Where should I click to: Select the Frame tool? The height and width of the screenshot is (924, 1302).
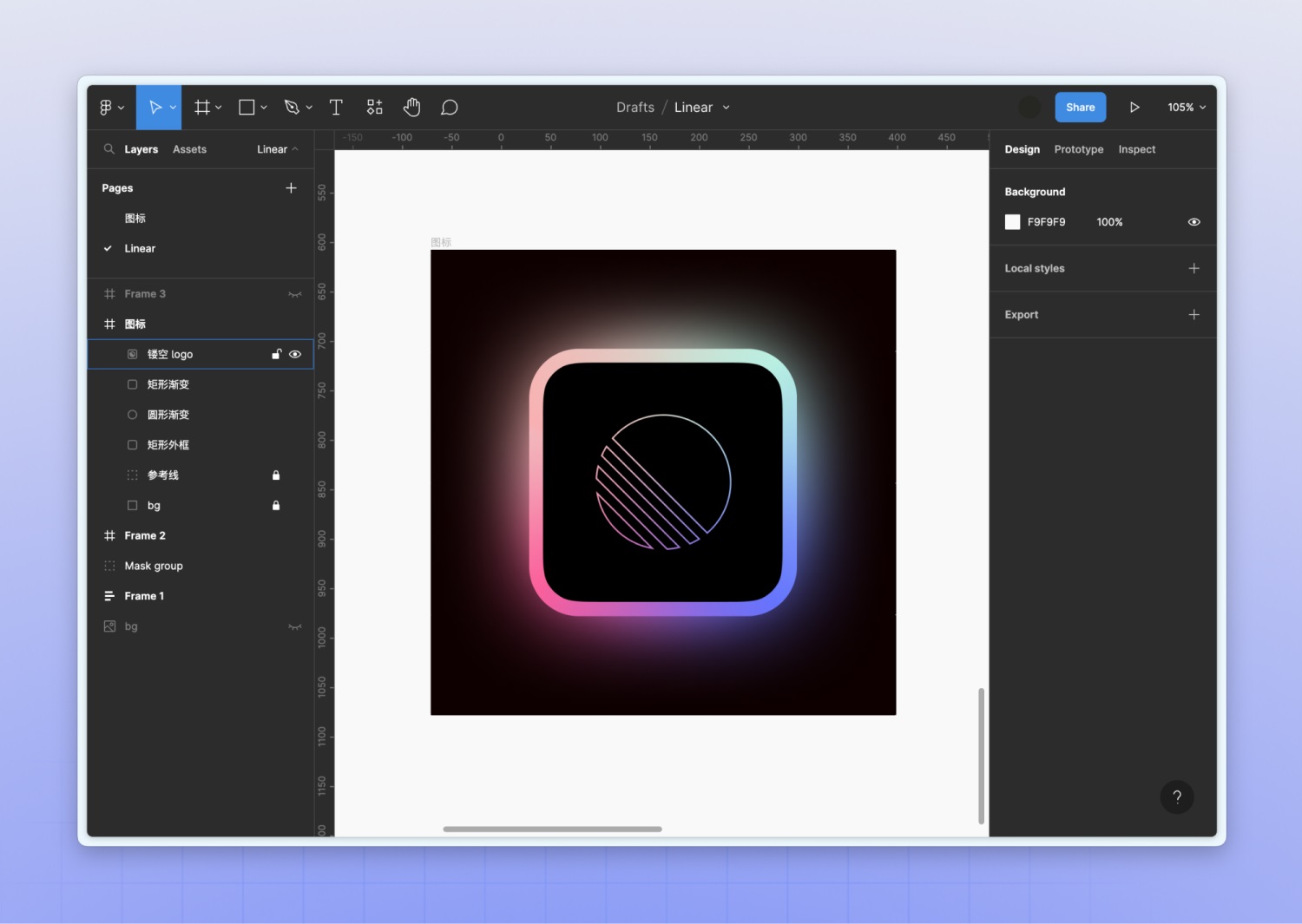pos(202,108)
